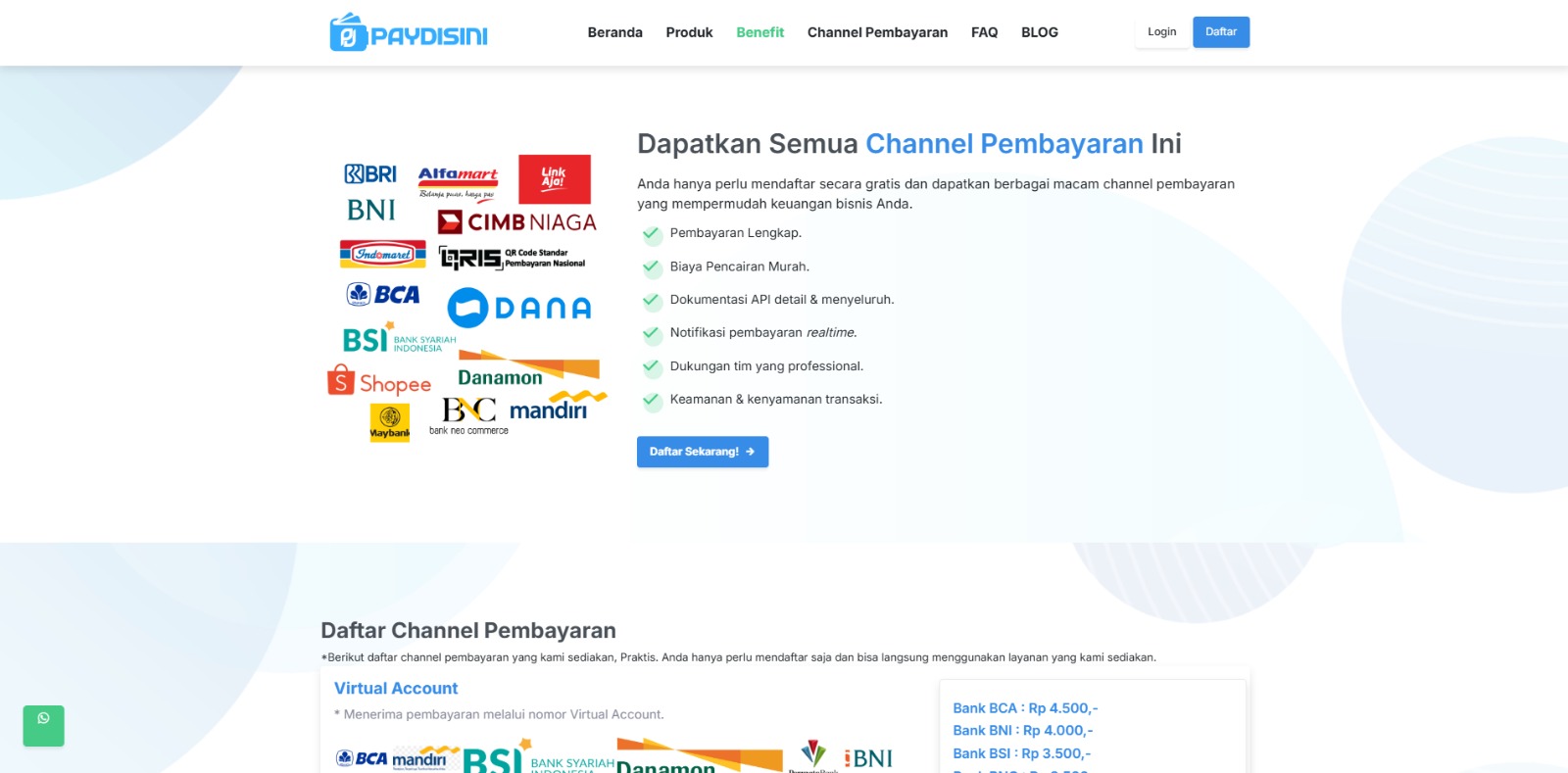Select the Benefit menu item
This screenshot has width=1568, height=773.
pos(760,32)
